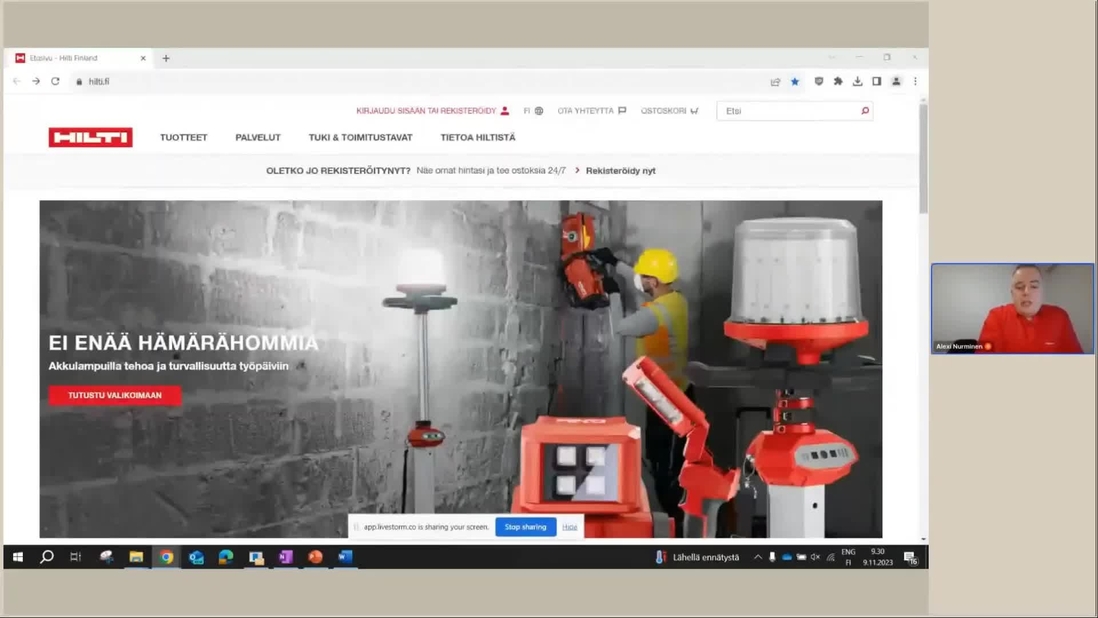Bookmark page with the star icon
This screenshot has height=618, width=1098.
click(x=795, y=82)
